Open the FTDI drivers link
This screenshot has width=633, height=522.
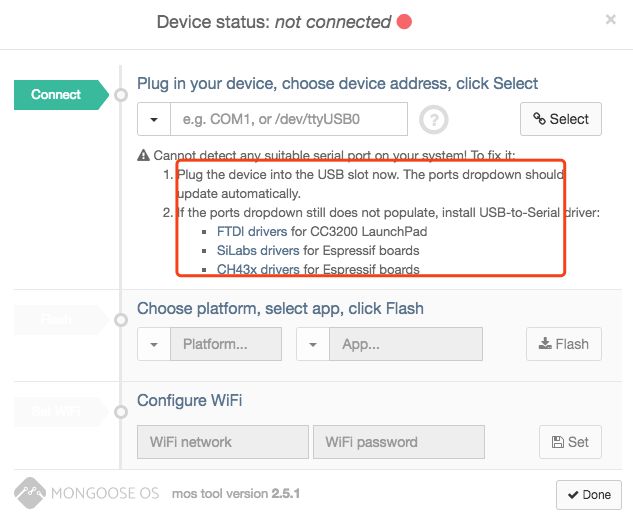[x=252, y=231]
